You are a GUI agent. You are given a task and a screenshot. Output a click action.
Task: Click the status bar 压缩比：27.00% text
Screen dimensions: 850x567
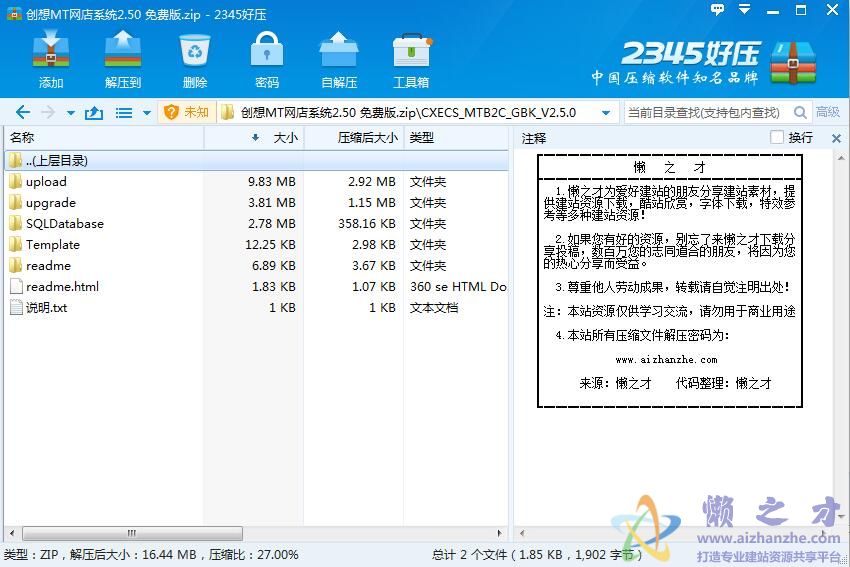(254, 555)
